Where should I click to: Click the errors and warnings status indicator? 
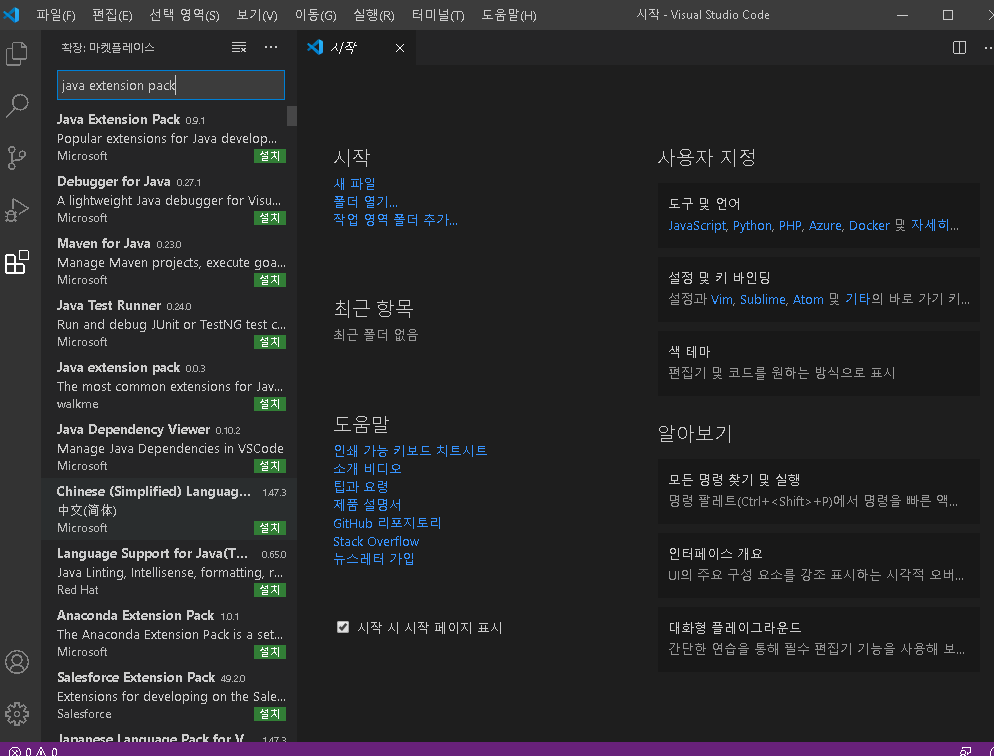pos(34,751)
